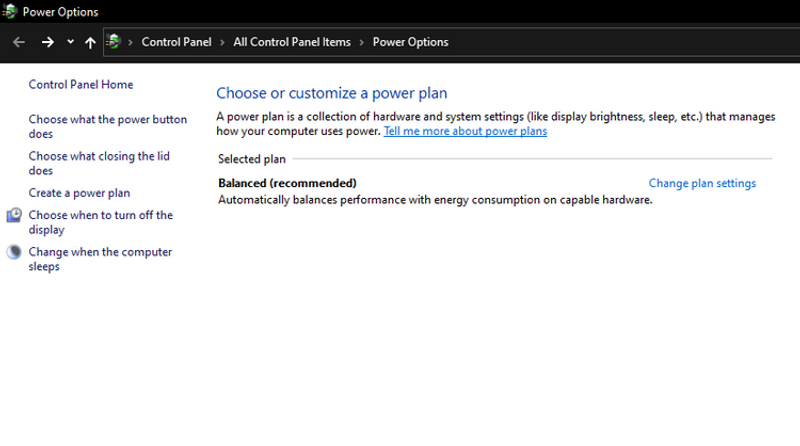Select All Control Panel Items breadcrumb
800x446 pixels.
(x=292, y=42)
